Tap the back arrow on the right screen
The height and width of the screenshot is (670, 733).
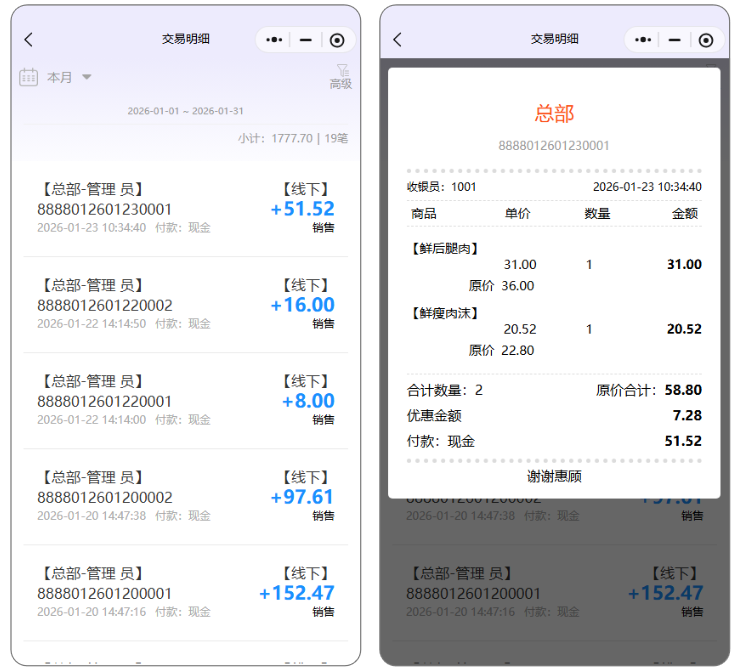point(397,40)
